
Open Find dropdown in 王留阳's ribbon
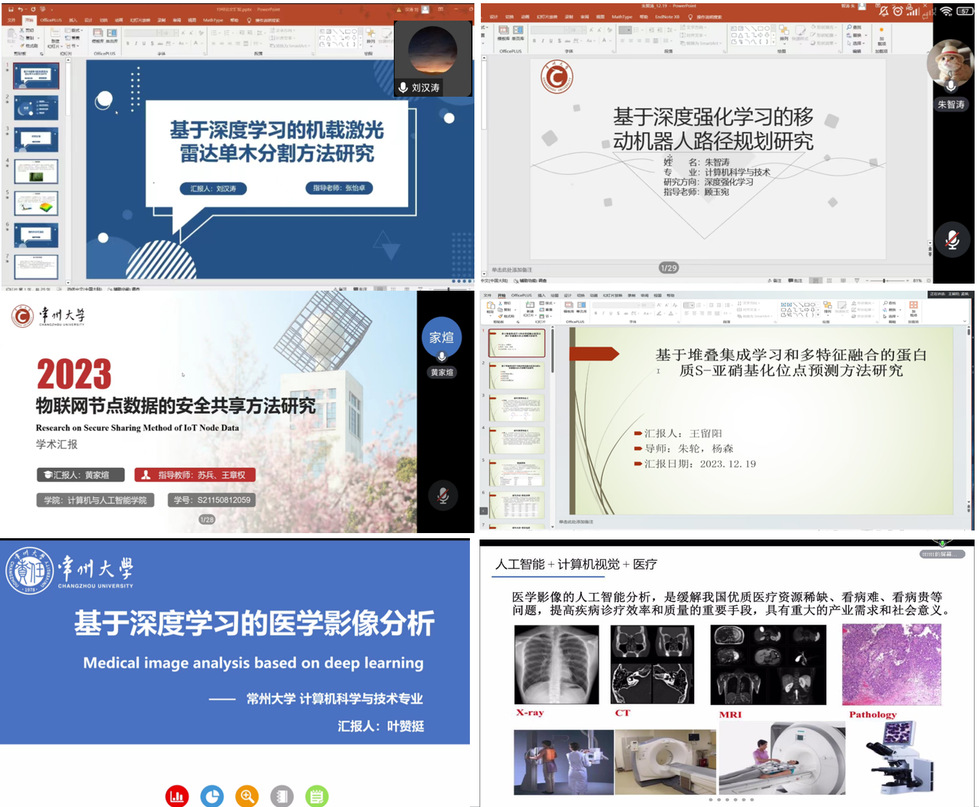(x=890, y=302)
